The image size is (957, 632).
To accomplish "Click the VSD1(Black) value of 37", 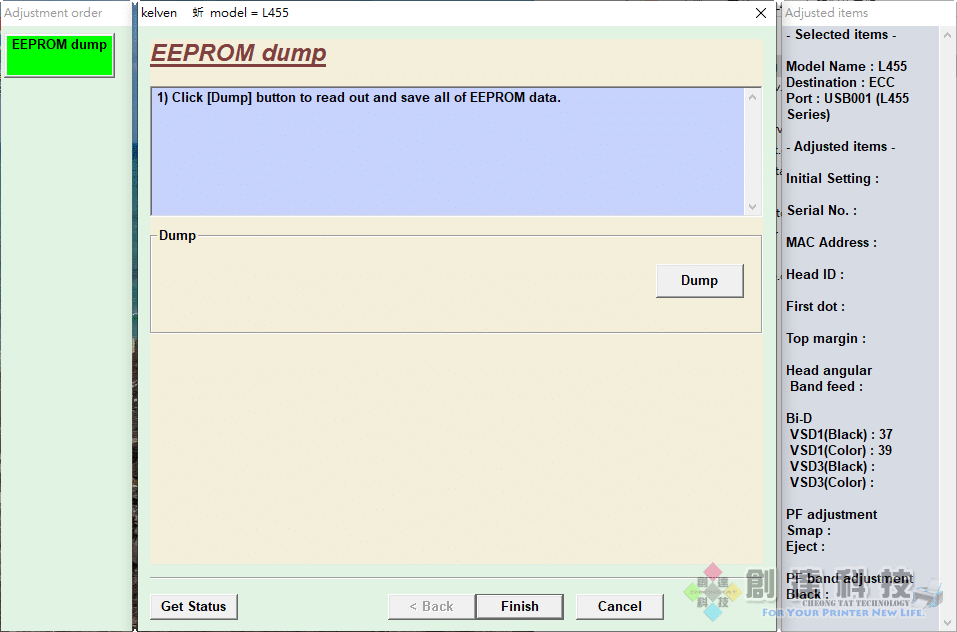I will click(840, 434).
